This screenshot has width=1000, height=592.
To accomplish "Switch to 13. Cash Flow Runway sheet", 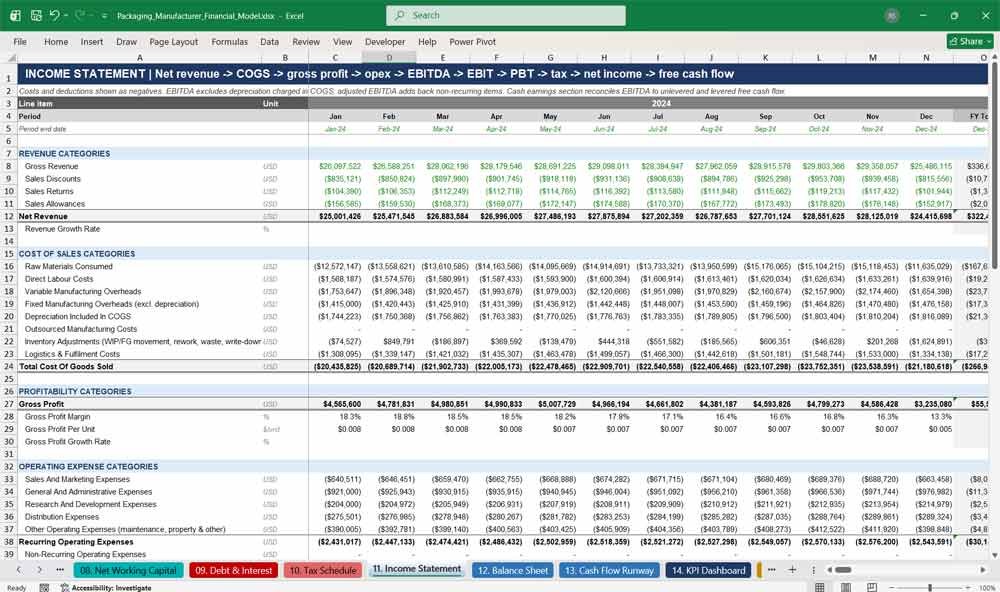I will point(609,570).
